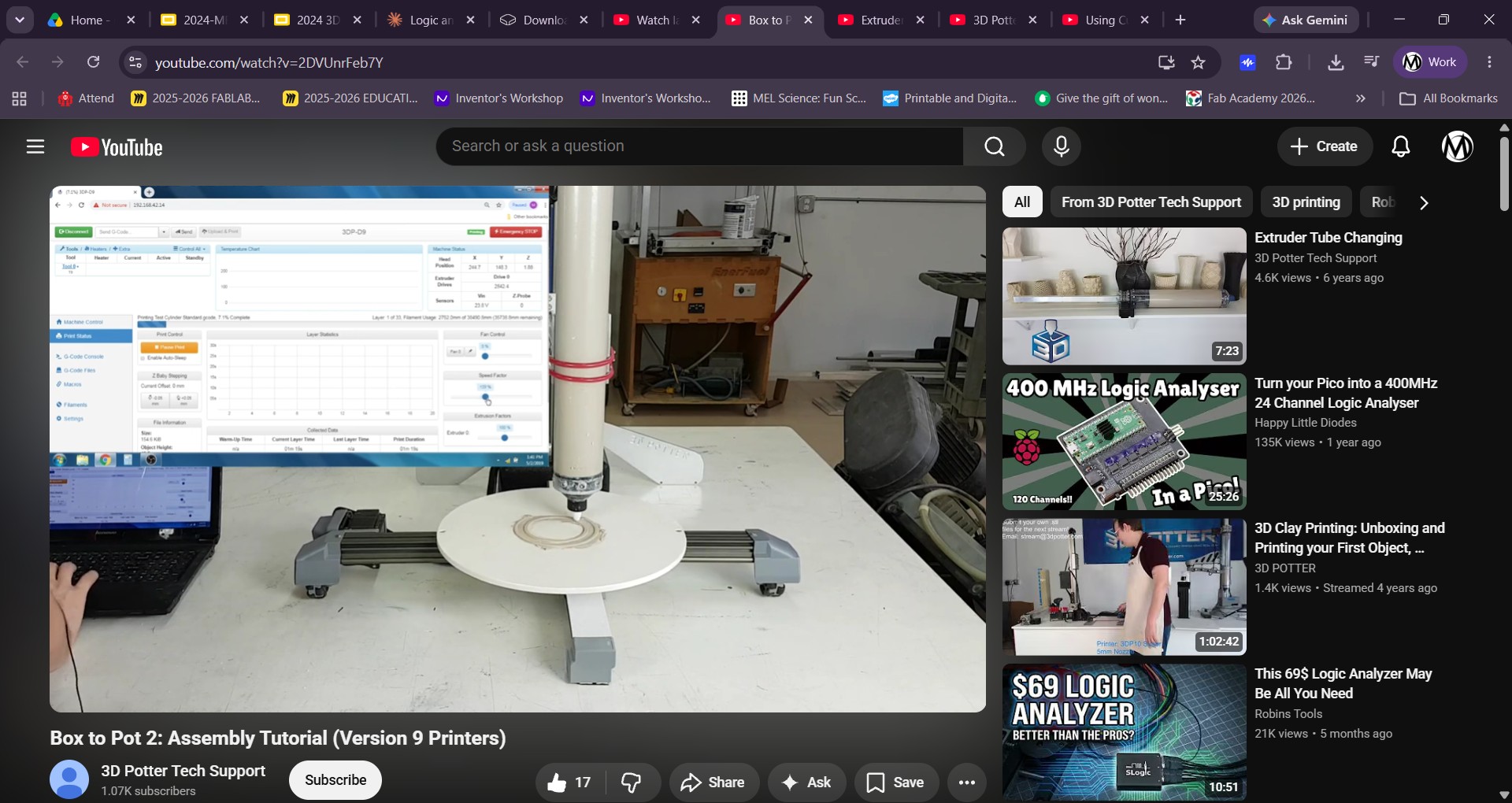Screen dimensions: 1512x803
Task: Open the MEL Science bookmark
Action: pos(799,98)
